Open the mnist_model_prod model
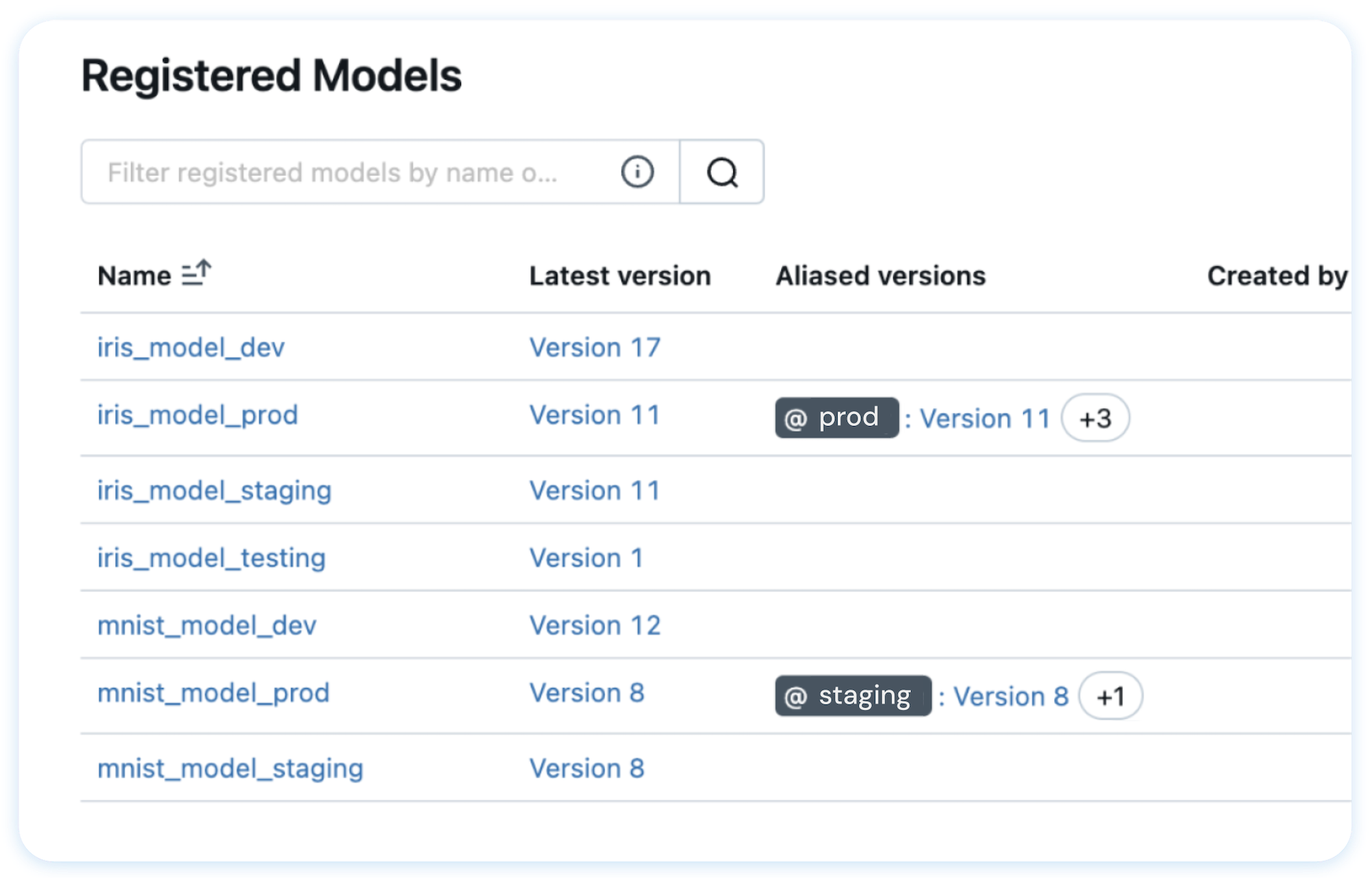The height and width of the screenshot is (878, 1372). click(213, 693)
